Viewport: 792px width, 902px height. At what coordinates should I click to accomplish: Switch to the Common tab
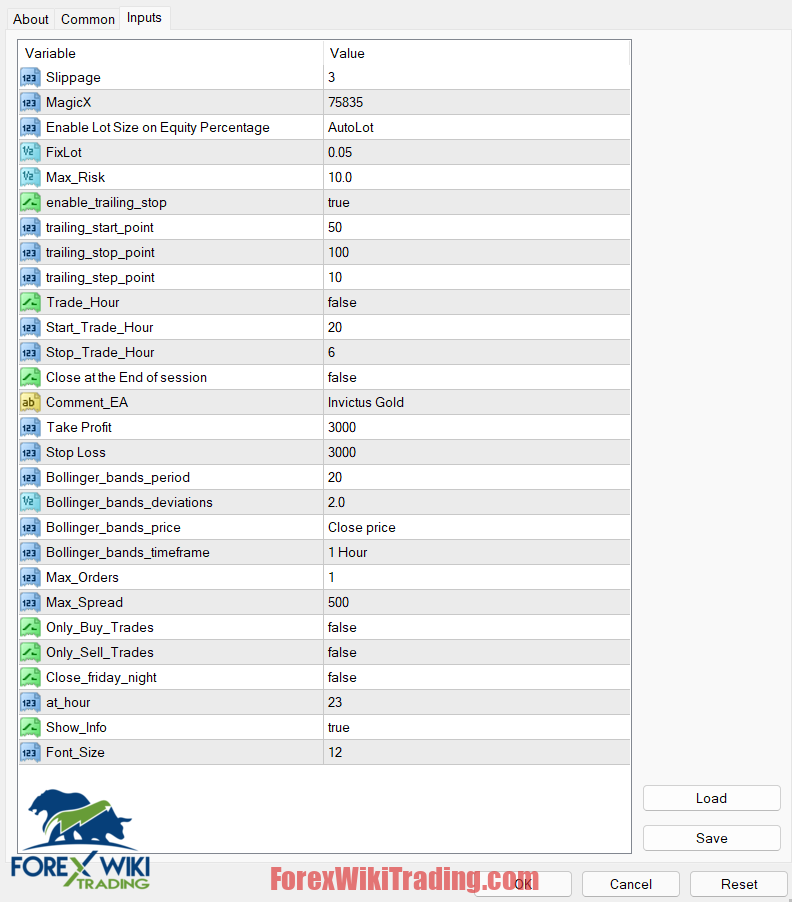coord(87,20)
